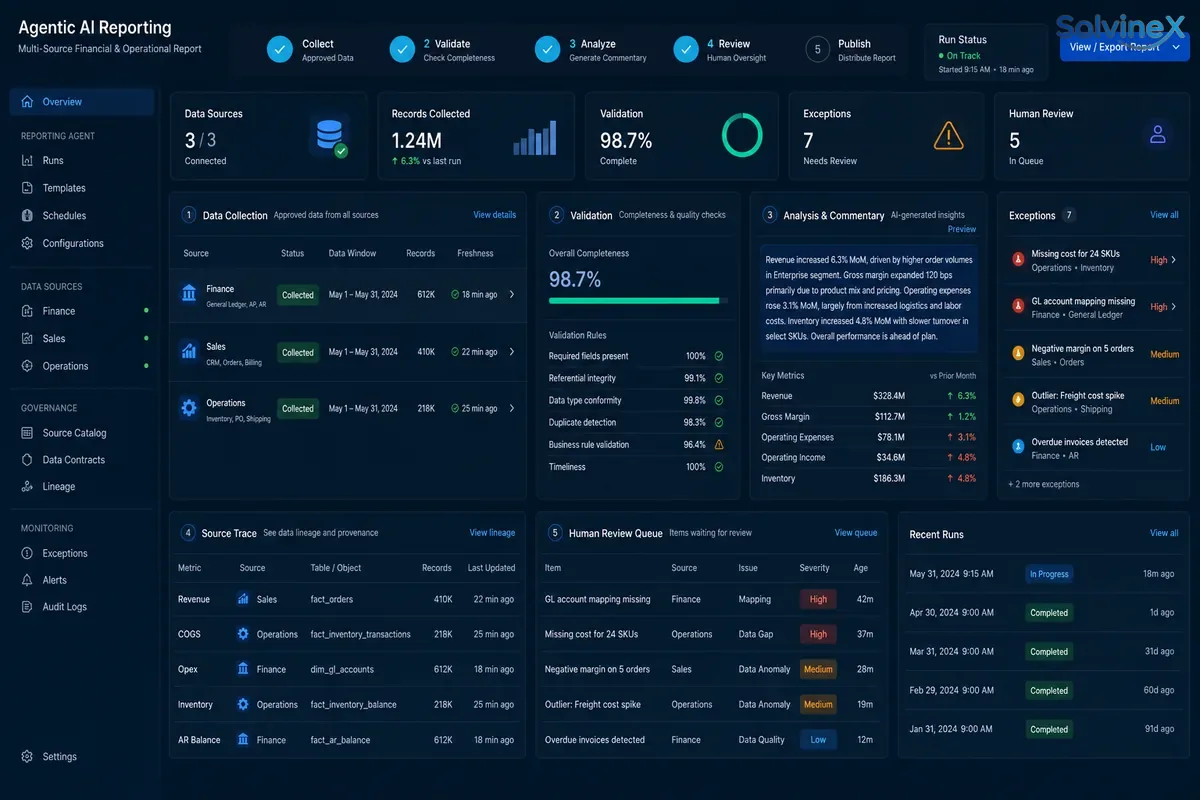Viewport: 1200px width, 800px height.
Task: Select the Review step checkmark
Action: pyautogui.click(x=685, y=49)
